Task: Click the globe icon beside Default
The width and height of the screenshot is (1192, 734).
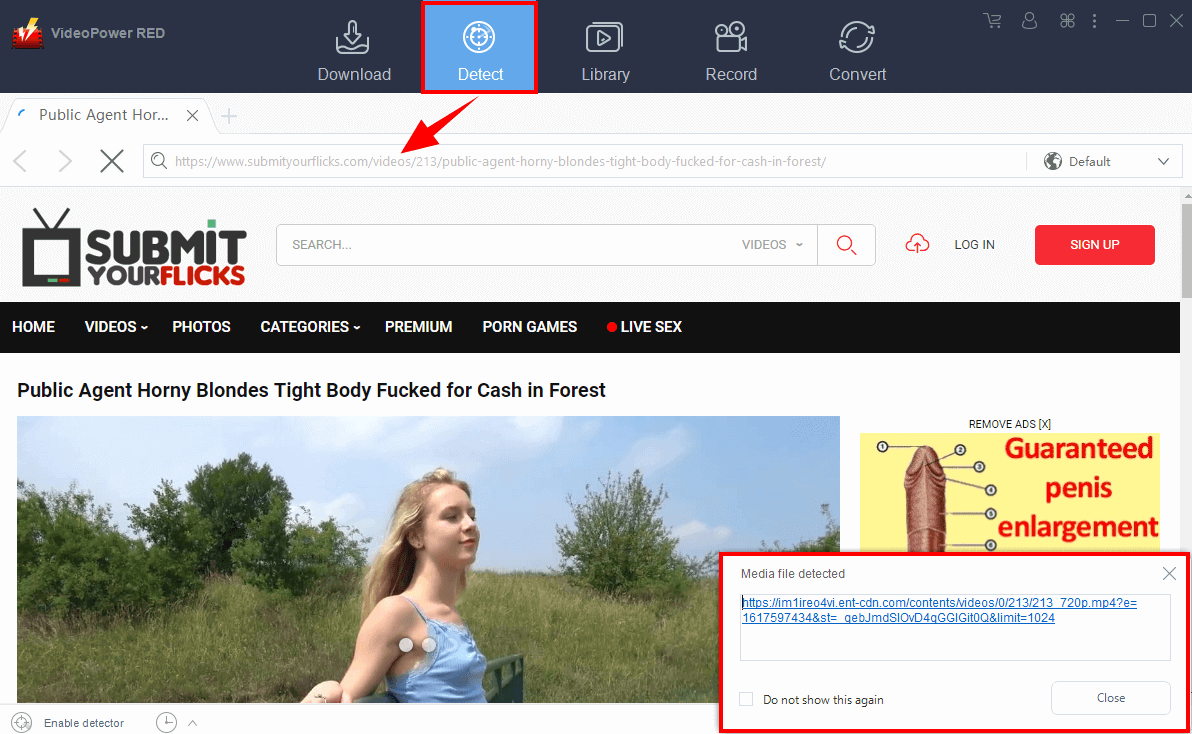Action: [x=1052, y=161]
